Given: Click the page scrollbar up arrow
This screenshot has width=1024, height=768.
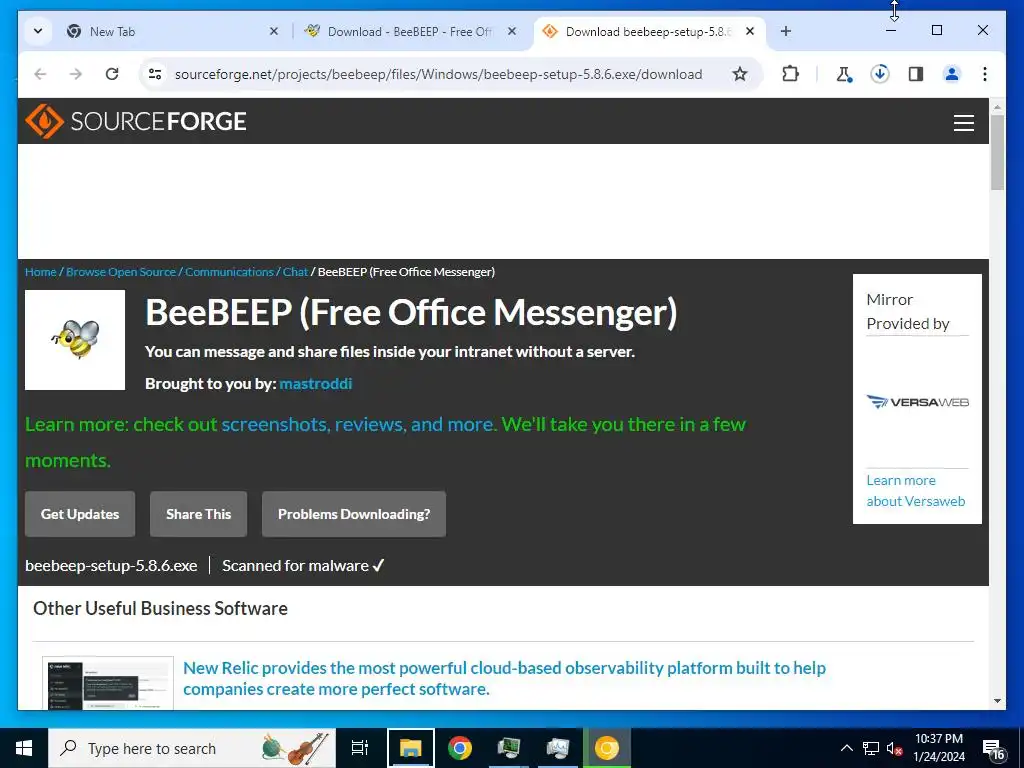Looking at the screenshot, I should [997, 106].
